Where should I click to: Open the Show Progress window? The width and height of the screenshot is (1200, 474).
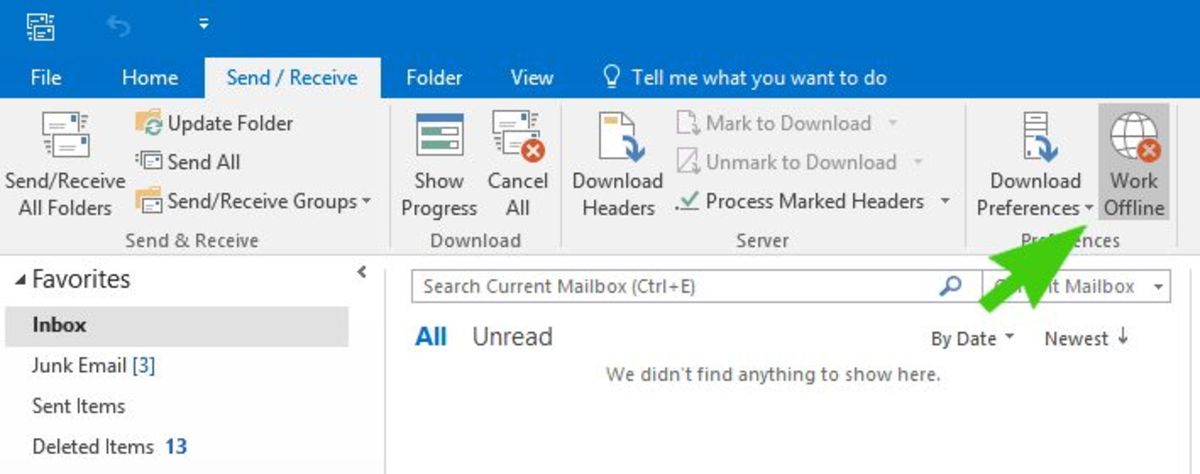[439, 137]
